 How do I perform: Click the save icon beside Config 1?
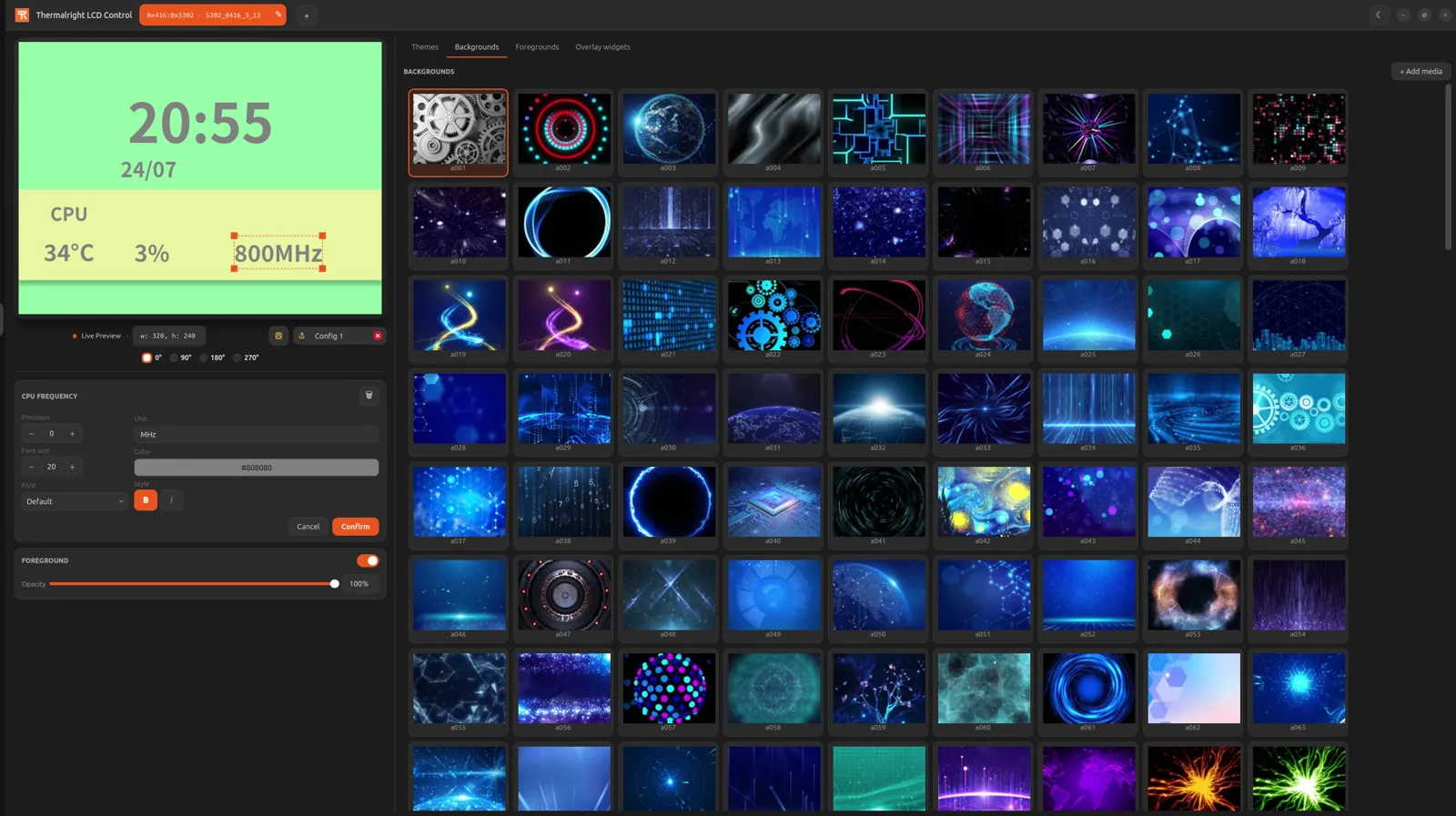(278, 336)
